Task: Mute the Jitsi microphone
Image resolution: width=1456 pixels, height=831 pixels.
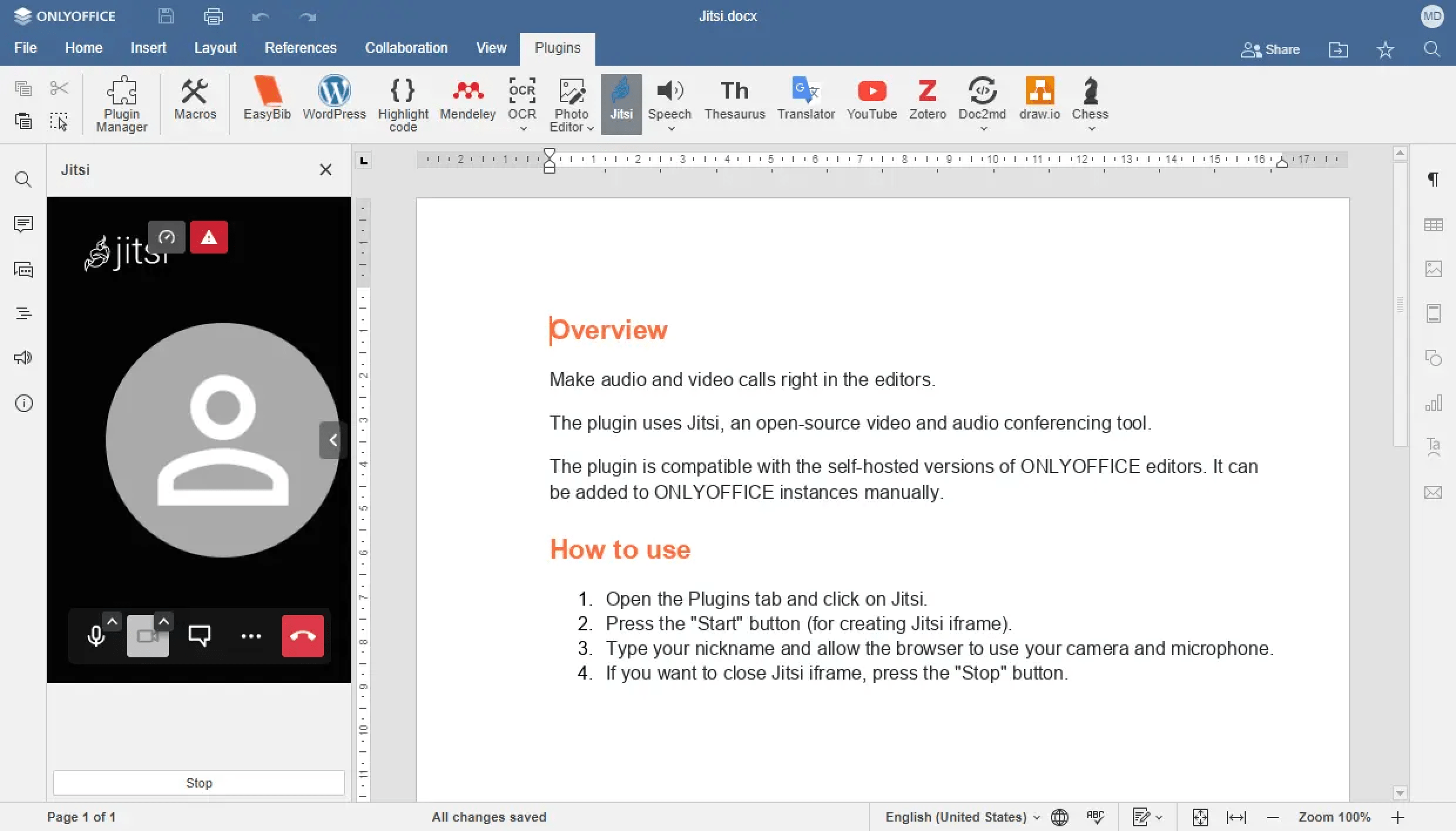Action: [96, 636]
